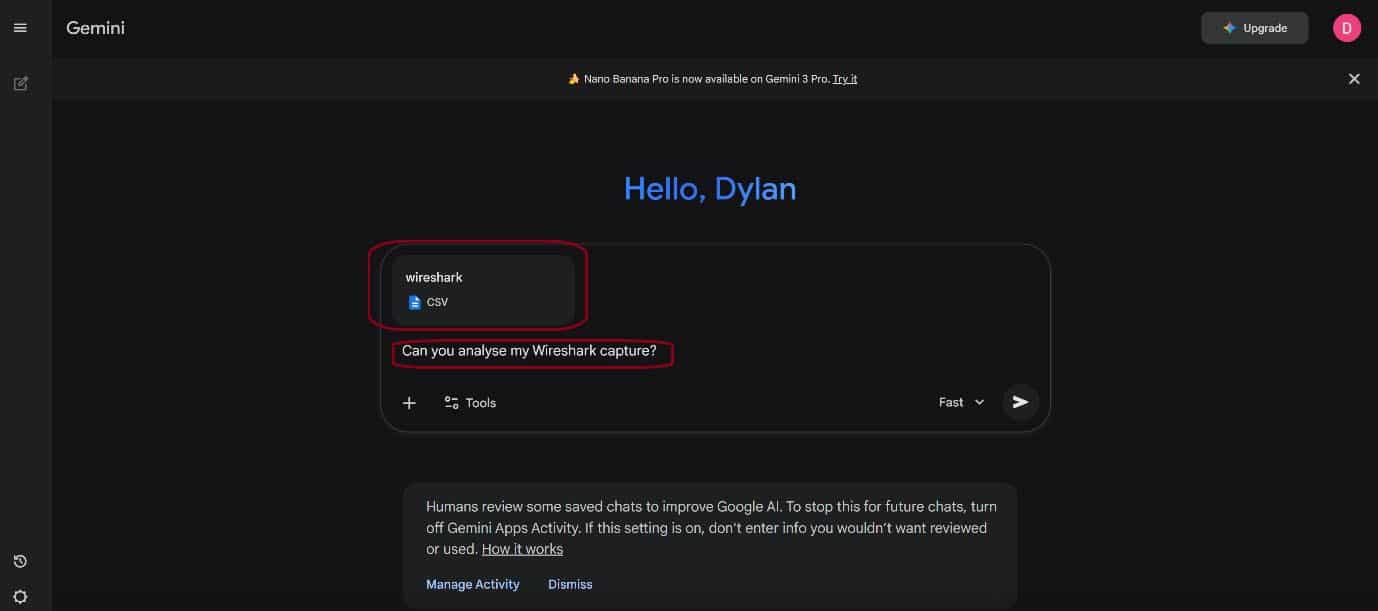Image resolution: width=1378 pixels, height=611 pixels.
Task: Click the Gemini logo title
Action: coord(95,28)
